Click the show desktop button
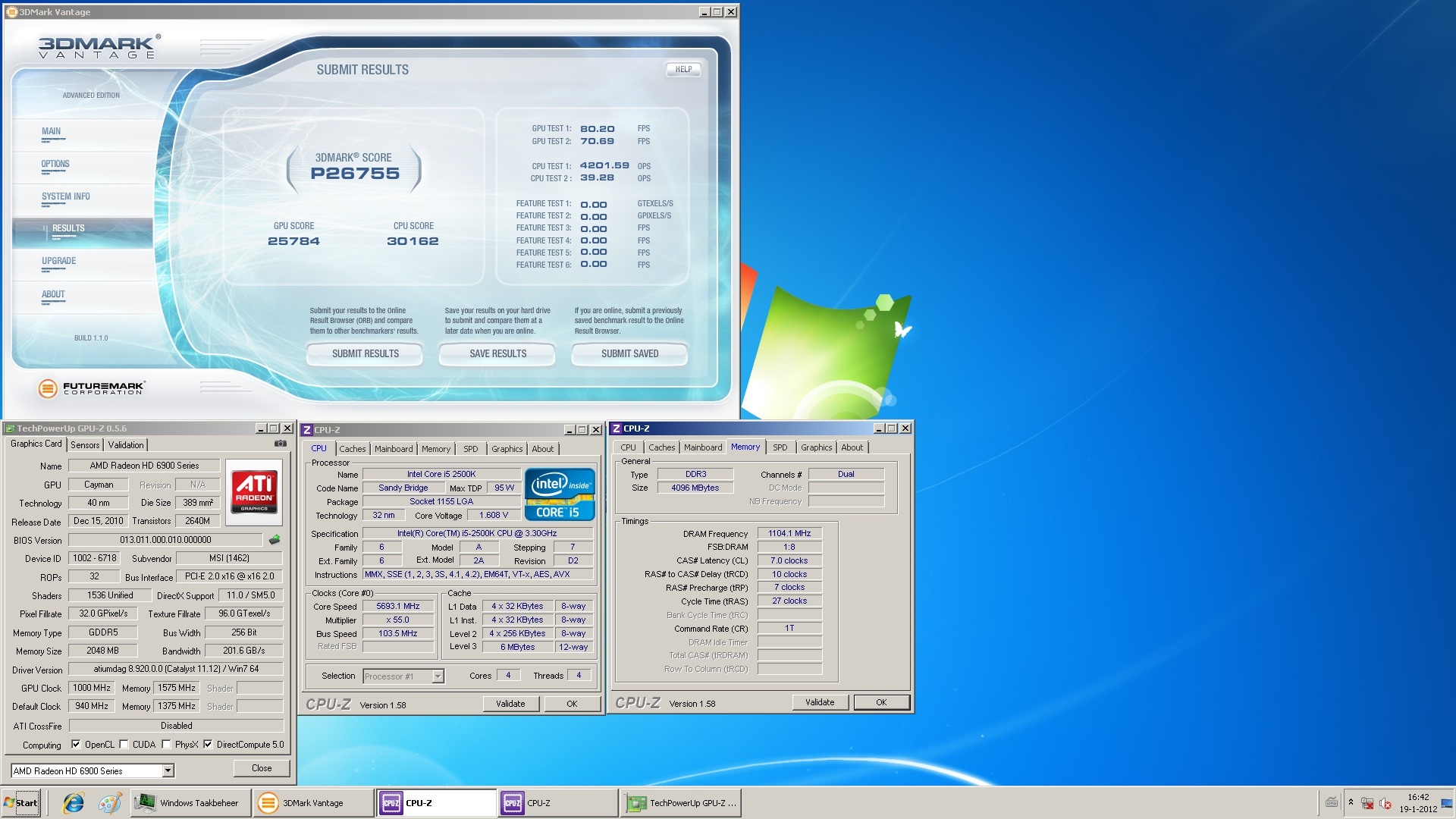Screen dimensions: 1456x819 coord(1447,803)
